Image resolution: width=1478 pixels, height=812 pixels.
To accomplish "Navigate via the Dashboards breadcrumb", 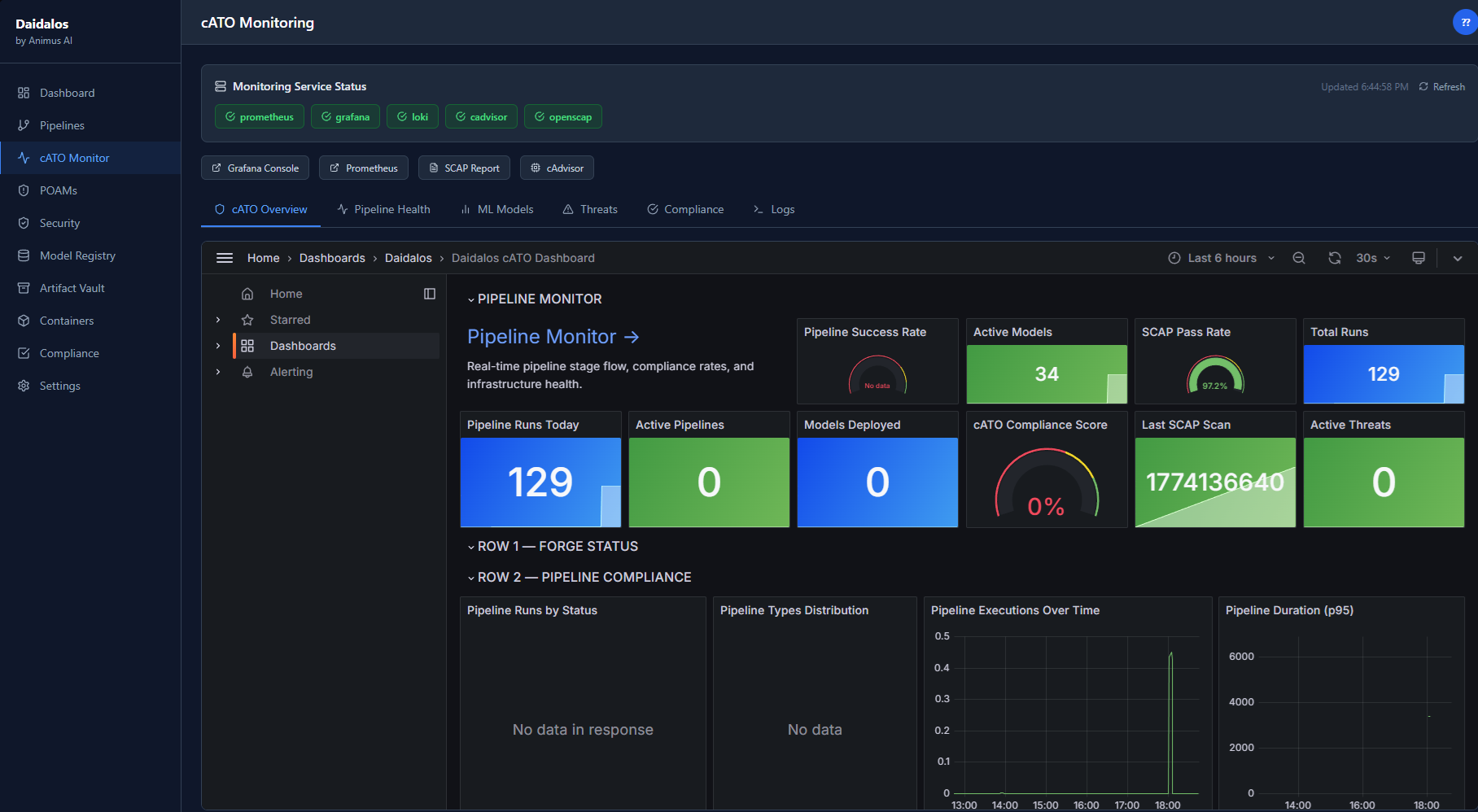I will 332,258.
